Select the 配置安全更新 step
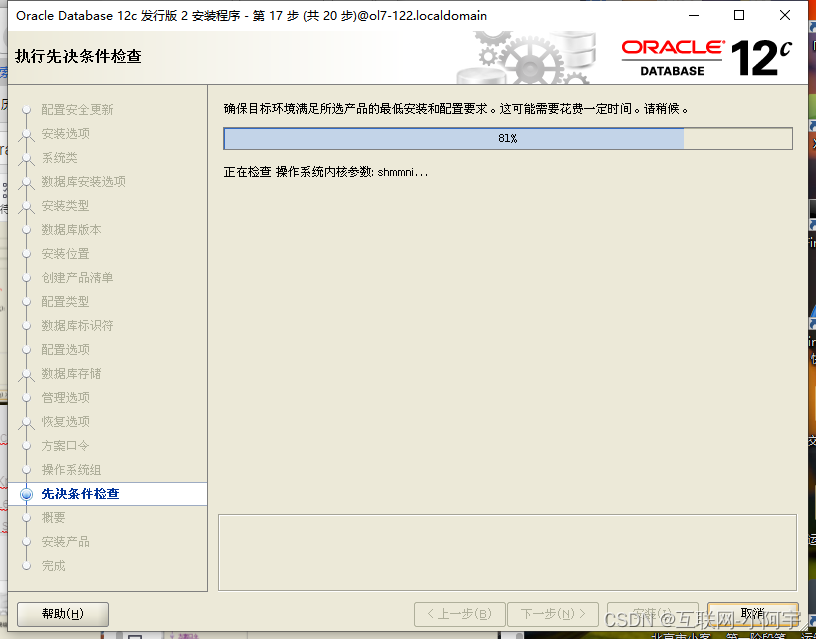 [77, 110]
